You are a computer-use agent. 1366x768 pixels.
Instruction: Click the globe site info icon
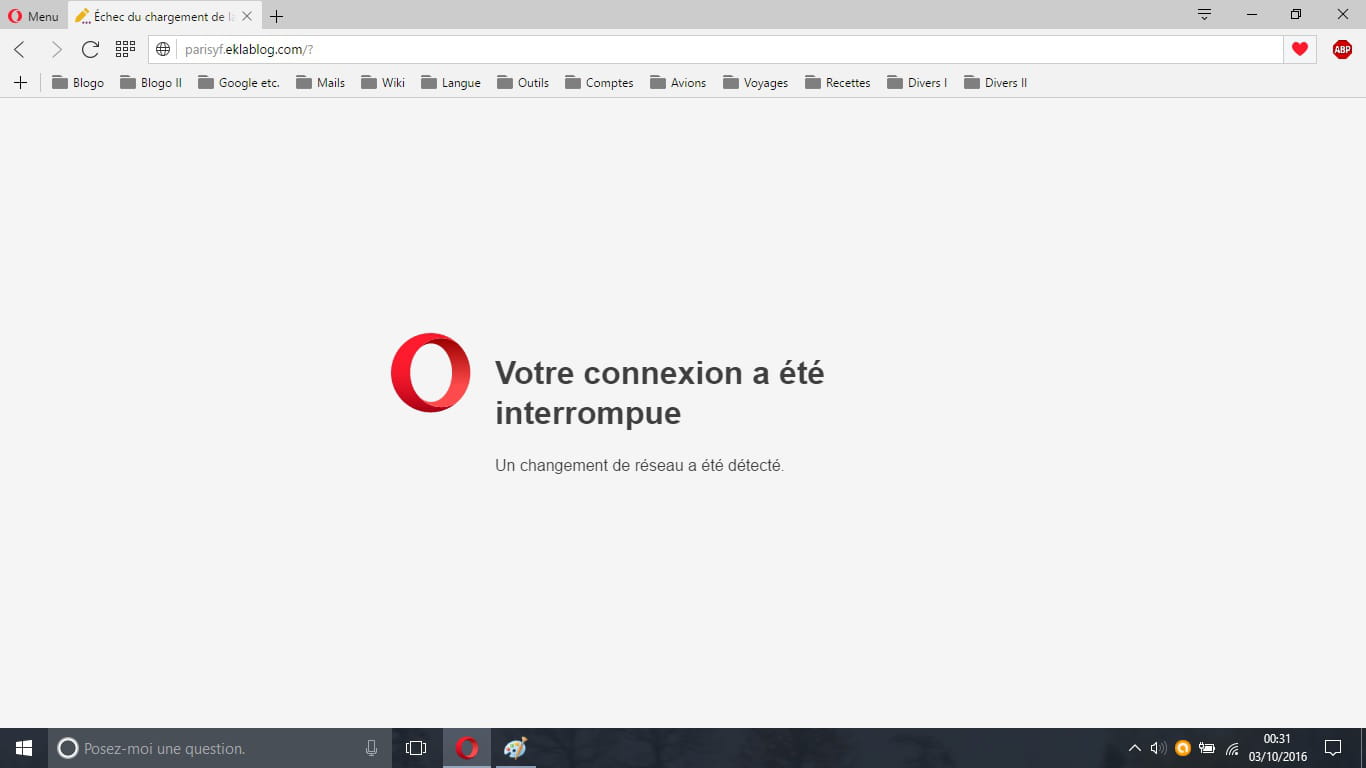[x=164, y=49]
